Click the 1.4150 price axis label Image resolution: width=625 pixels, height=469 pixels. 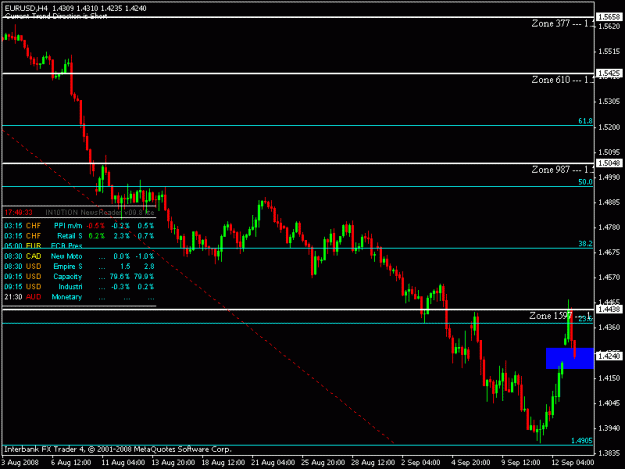(x=610, y=378)
